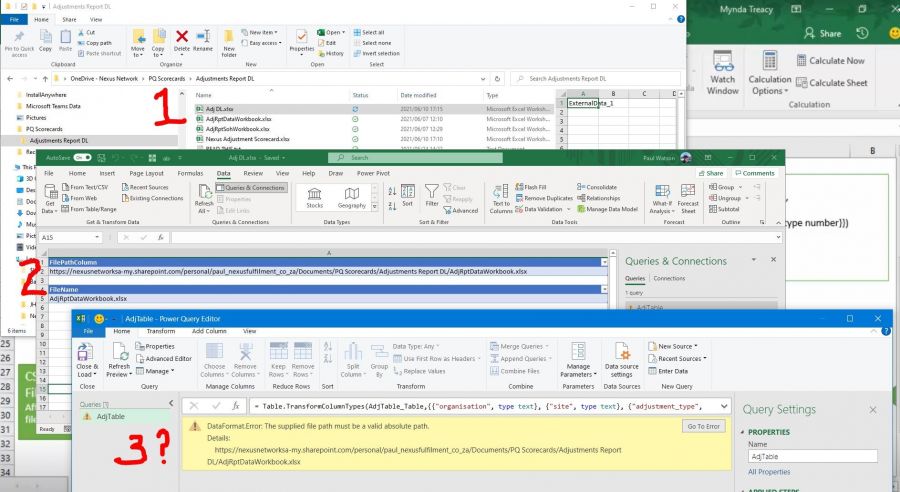Click Advanced Editor in Power Query
Image resolution: width=900 pixels, height=492 pixels.
164,358
